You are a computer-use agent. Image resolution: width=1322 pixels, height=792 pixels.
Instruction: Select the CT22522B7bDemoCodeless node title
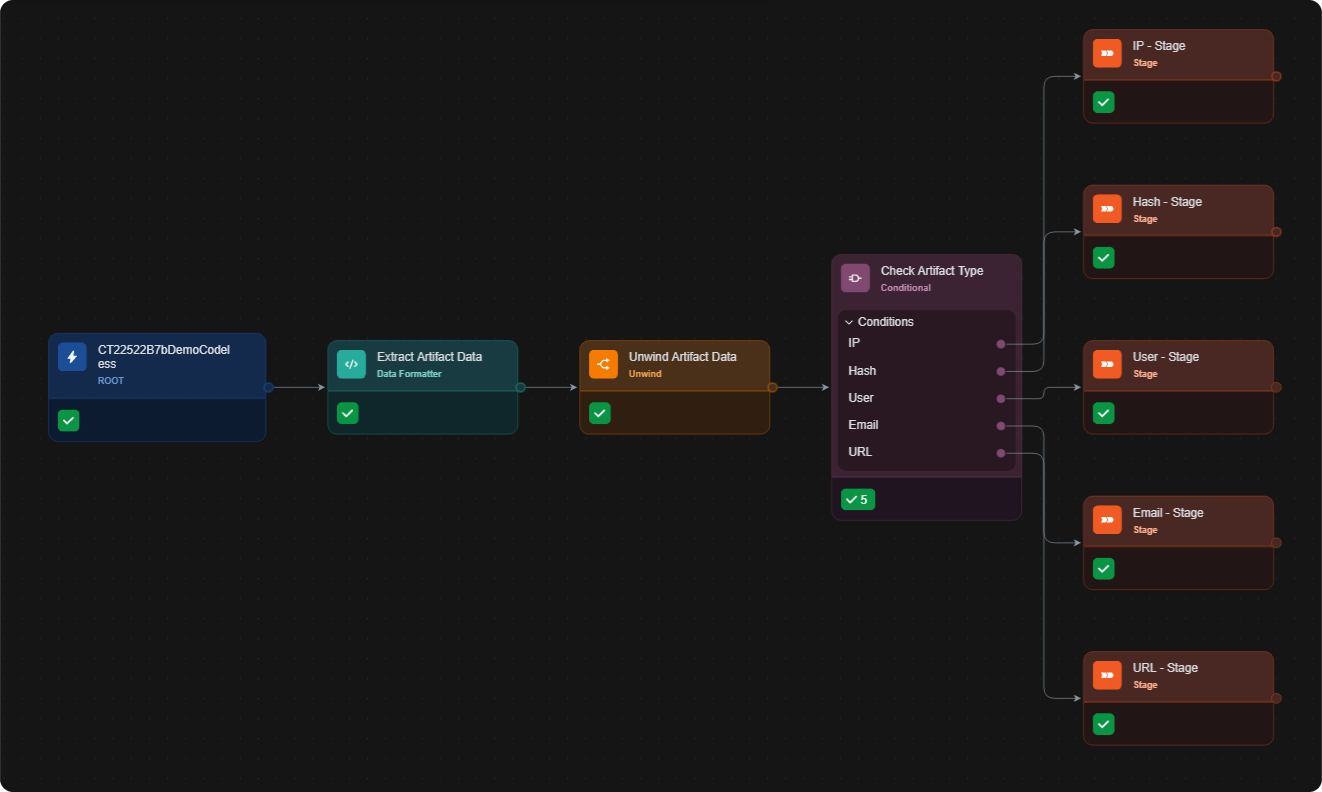(x=163, y=357)
